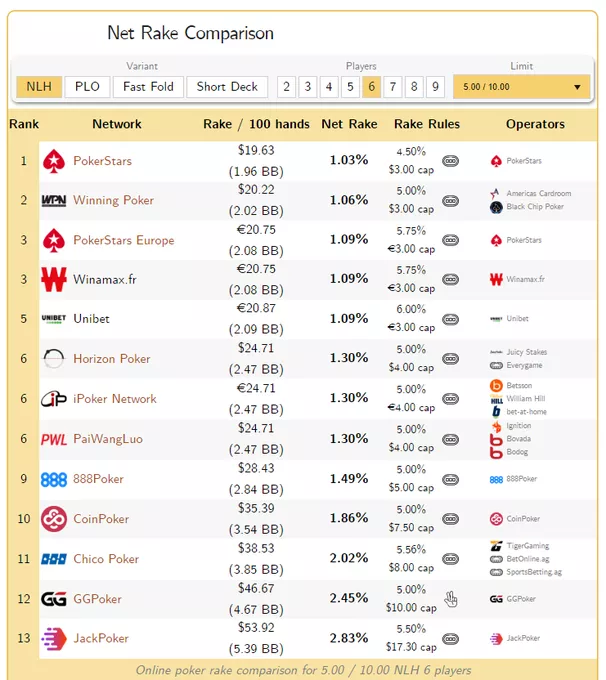Image resolution: width=606 pixels, height=680 pixels.
Task: Set players to 7
Action: click(393, 87)
